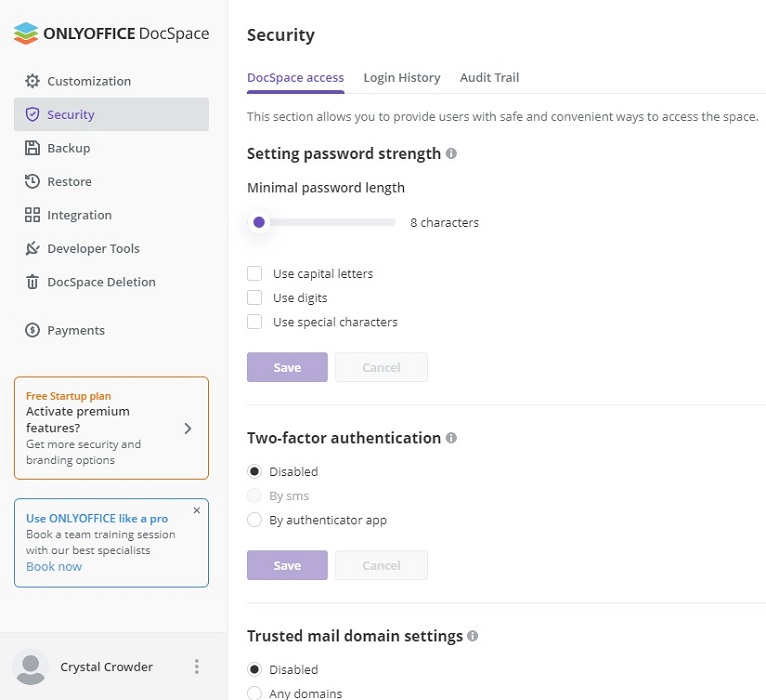766x700 pixels.
Task: Select the Any domains radio option
Action: point(255,693)
